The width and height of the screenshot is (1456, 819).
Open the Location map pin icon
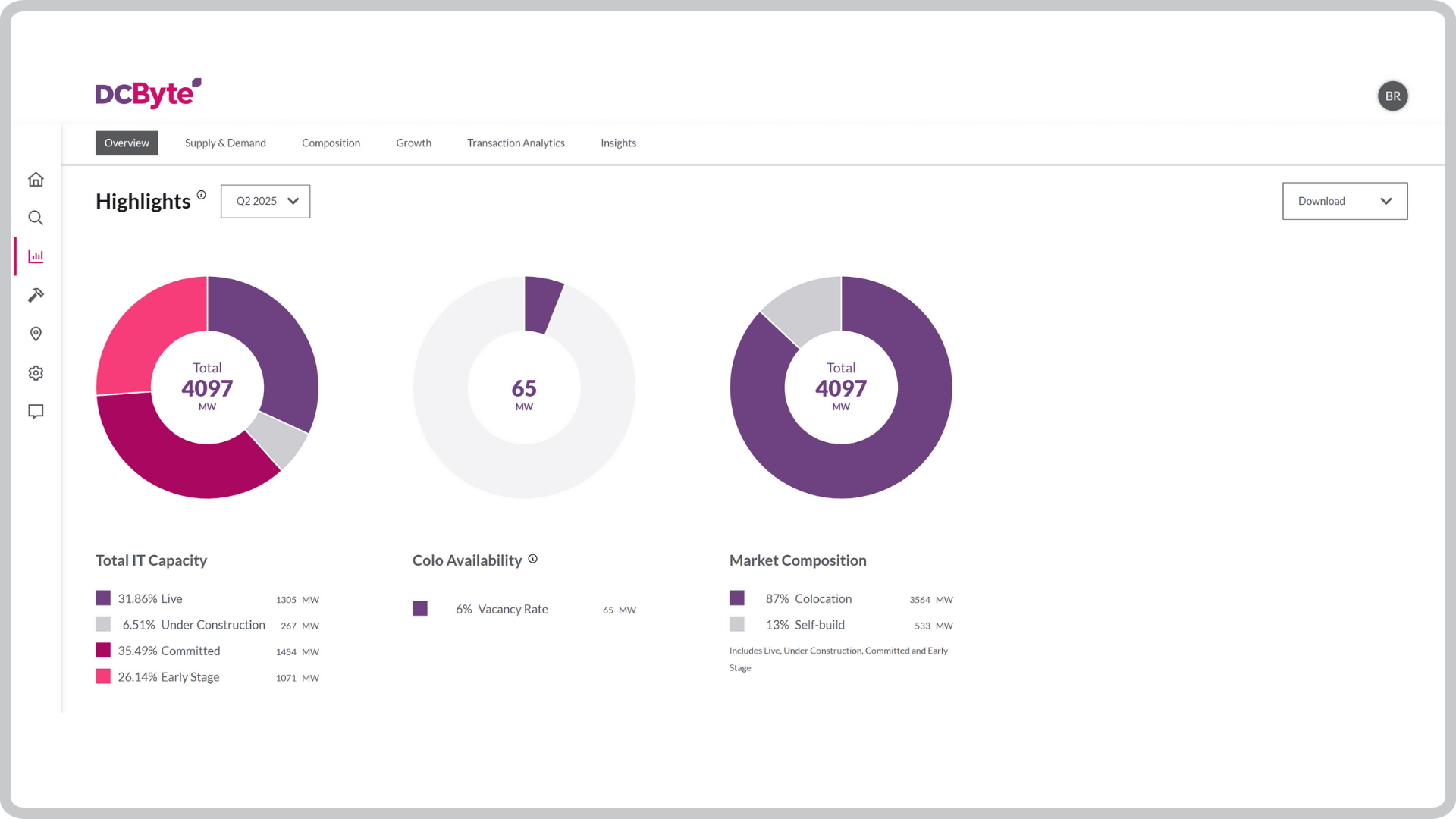36,334
